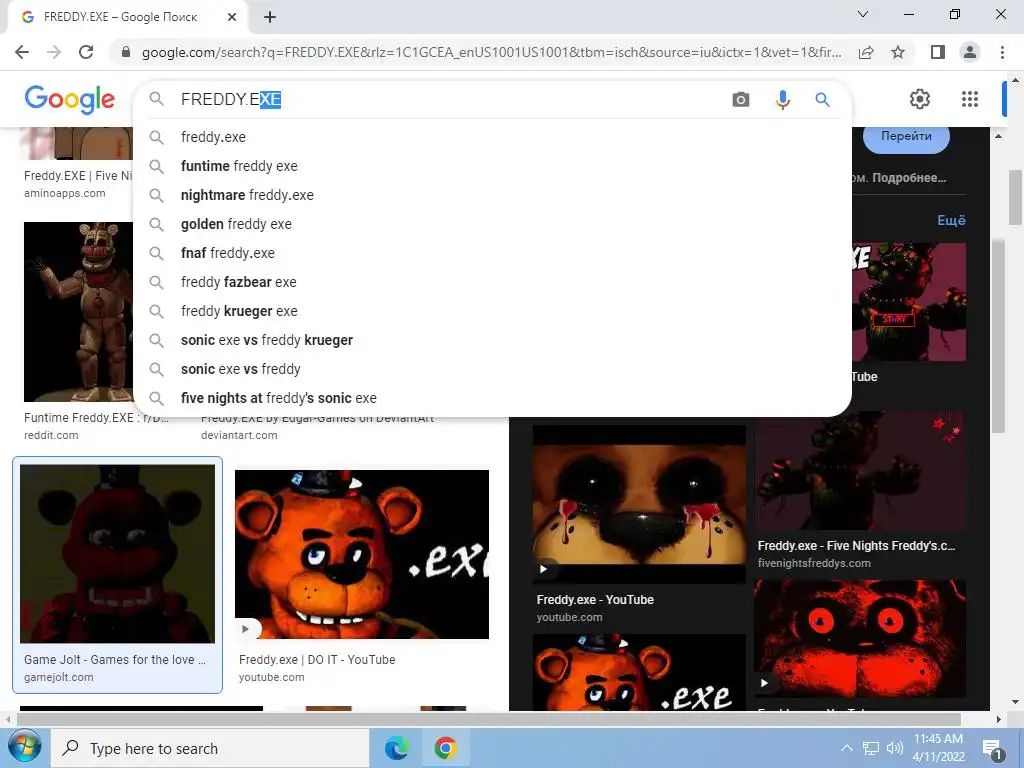Click the 11:45 AM clock in the taskbar
This screenshot has height=768, width=1024.
pos(938,739)
